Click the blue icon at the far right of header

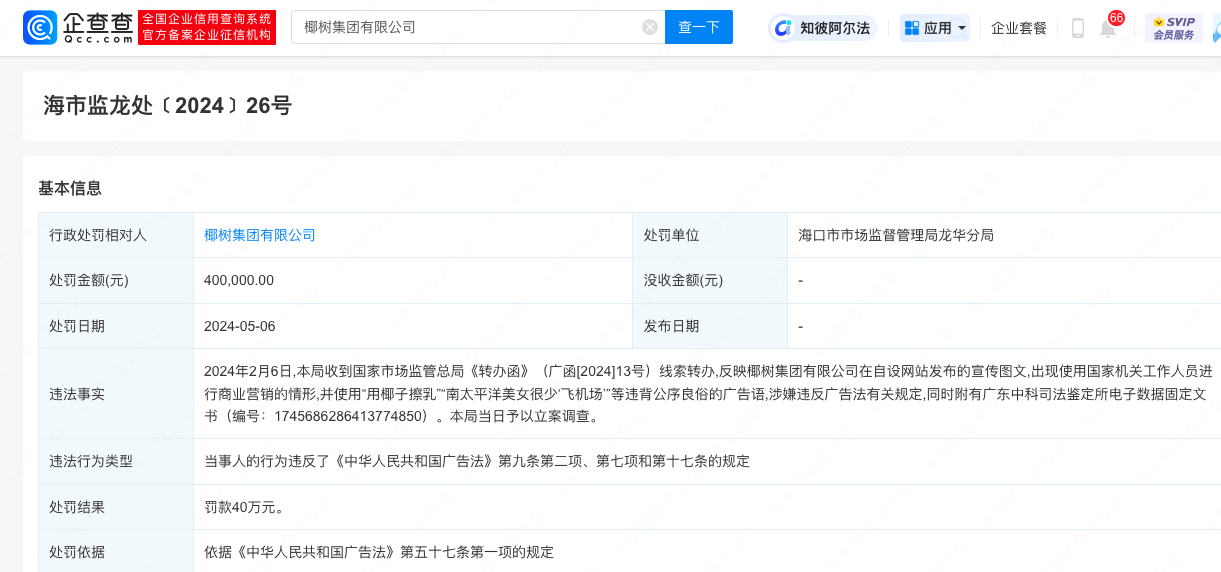coord(1216,28)
